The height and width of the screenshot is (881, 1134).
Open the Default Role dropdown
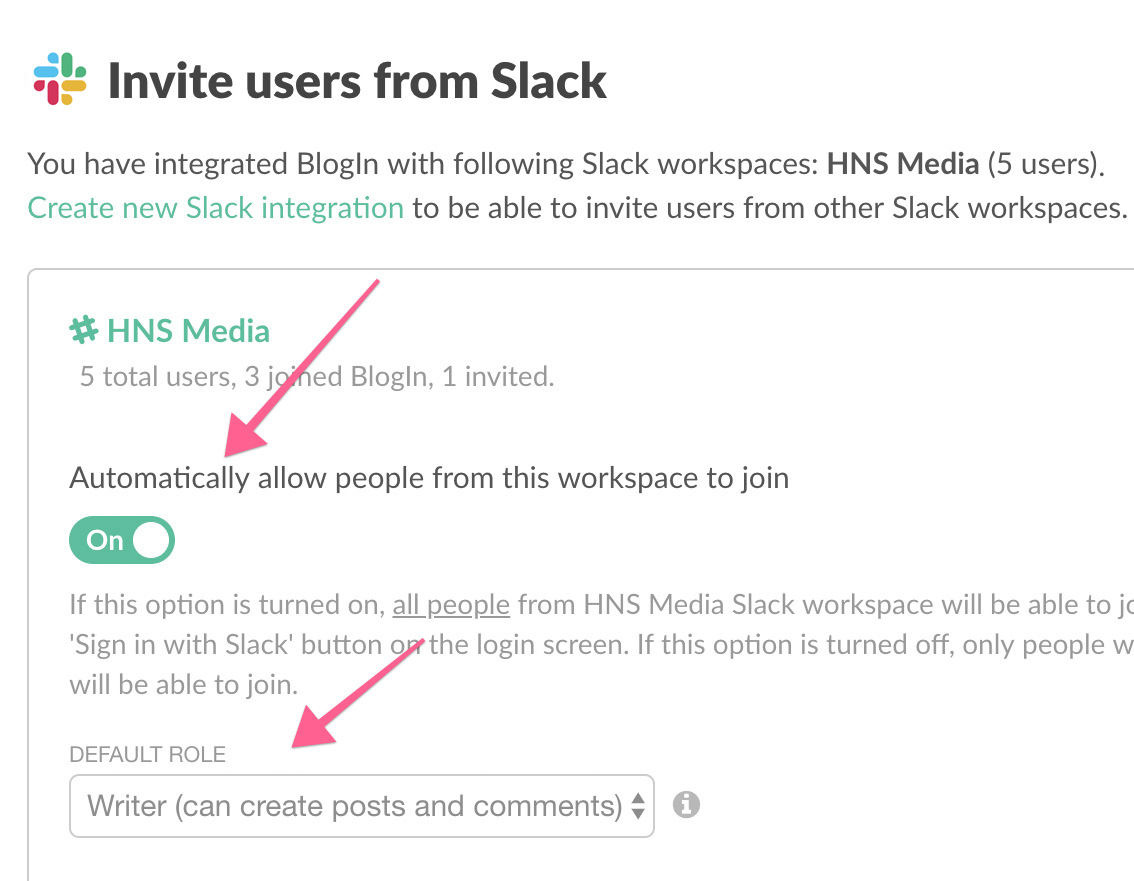pos(361,805)
